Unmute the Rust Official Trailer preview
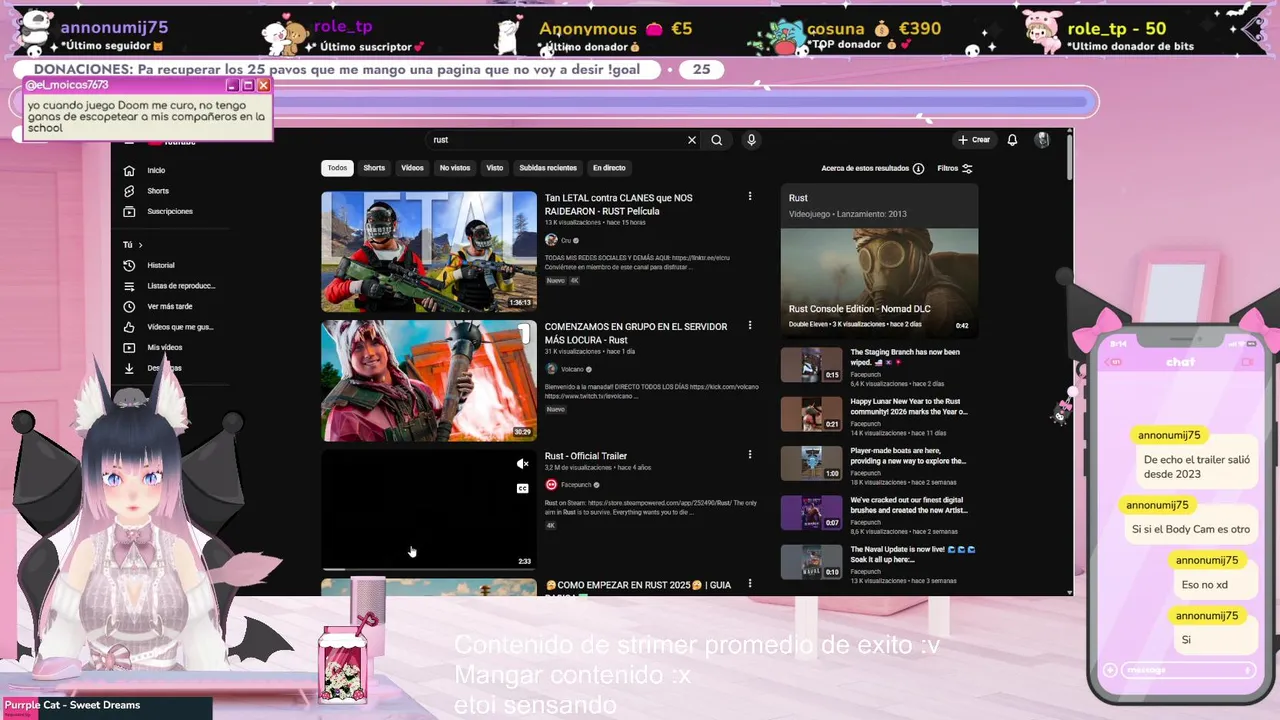This screenshot has height=720, width=1280. 522,464
